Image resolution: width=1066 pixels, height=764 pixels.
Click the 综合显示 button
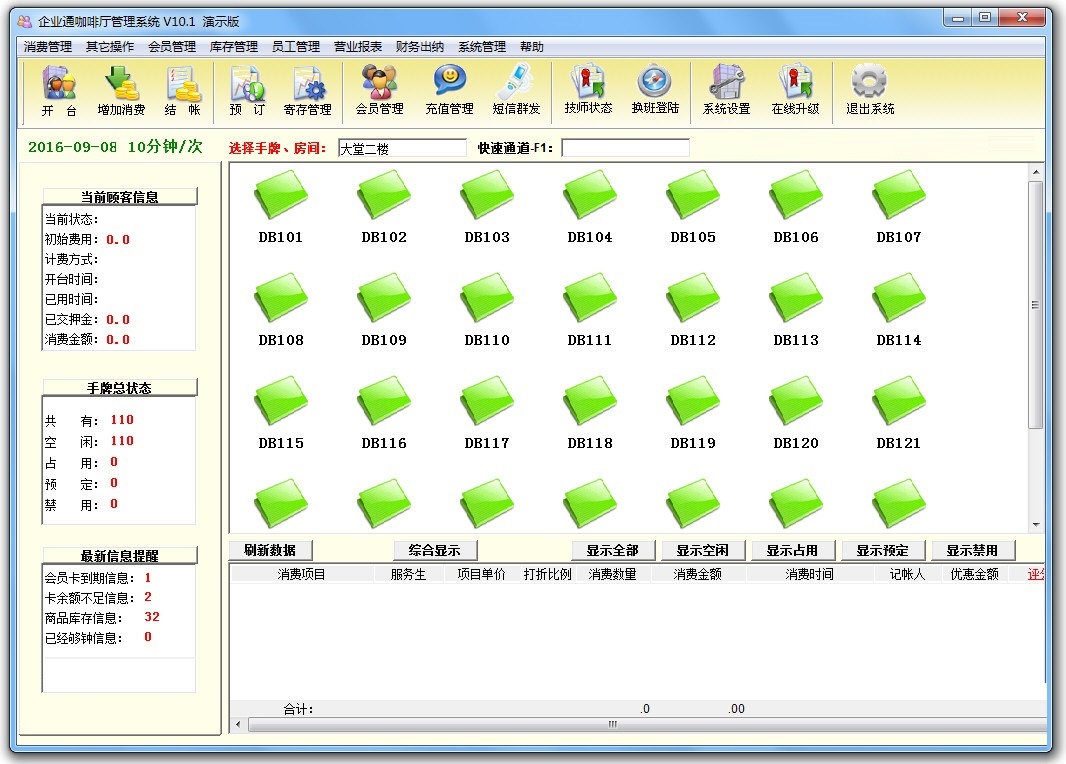434,550
